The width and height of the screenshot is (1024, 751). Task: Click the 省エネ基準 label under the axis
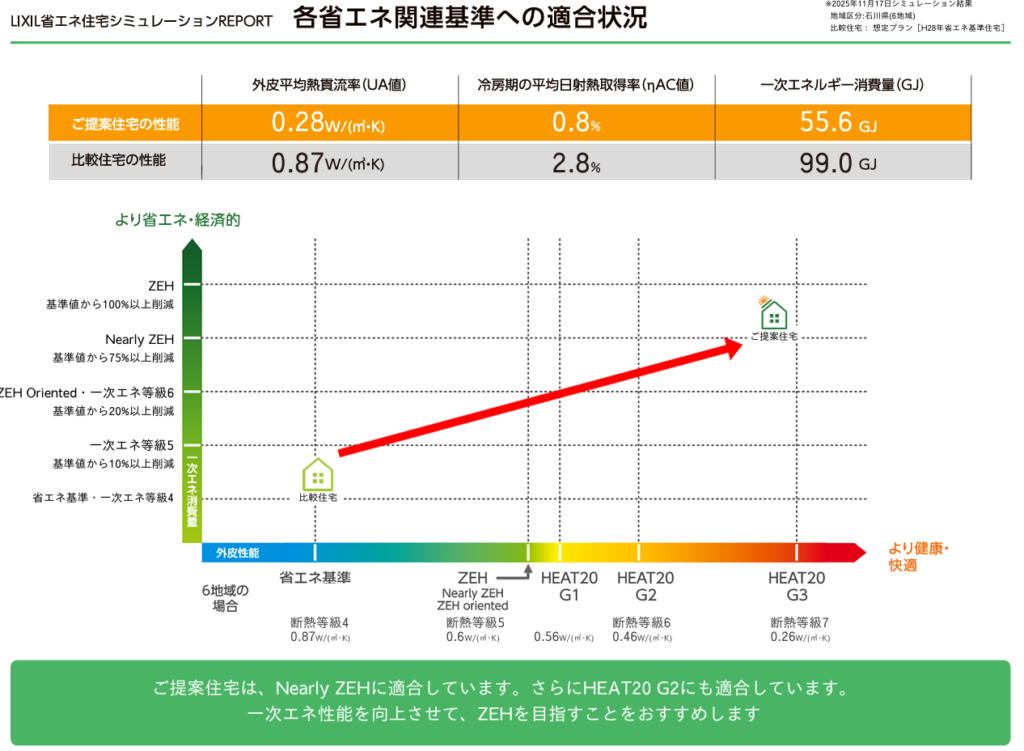[314, 578]
